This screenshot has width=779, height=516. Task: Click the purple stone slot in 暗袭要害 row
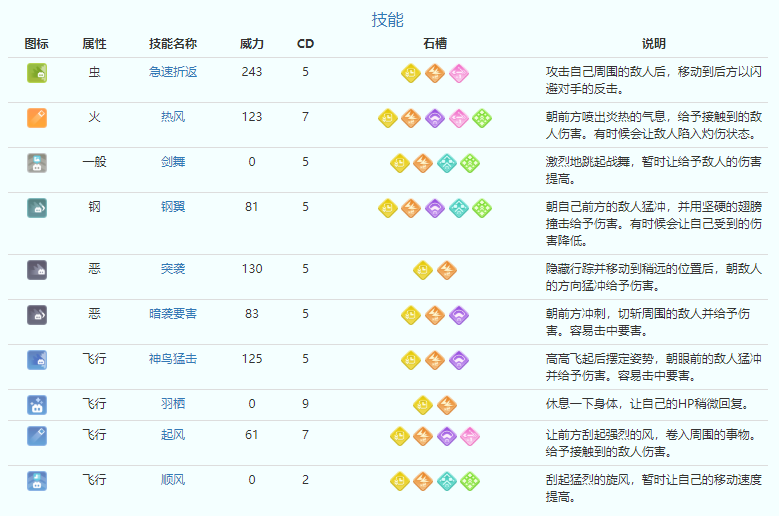459,315
